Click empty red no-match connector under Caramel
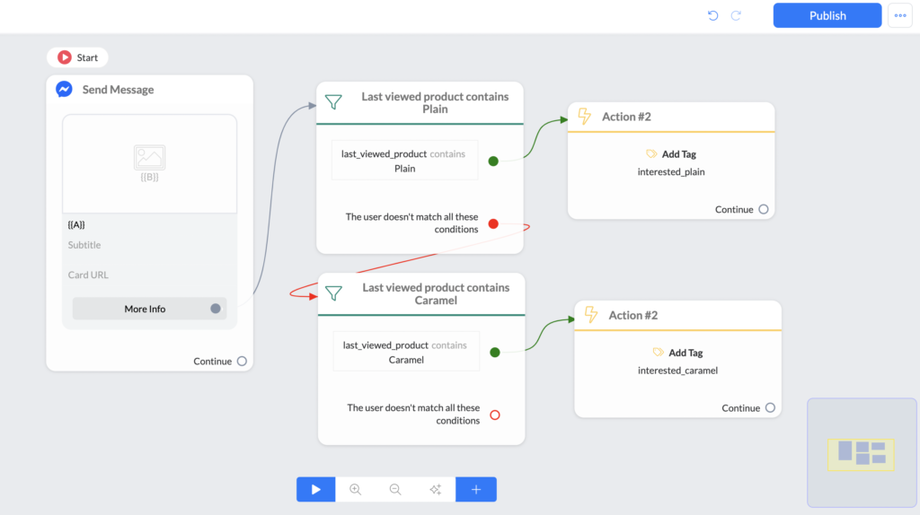 (495, 415)
